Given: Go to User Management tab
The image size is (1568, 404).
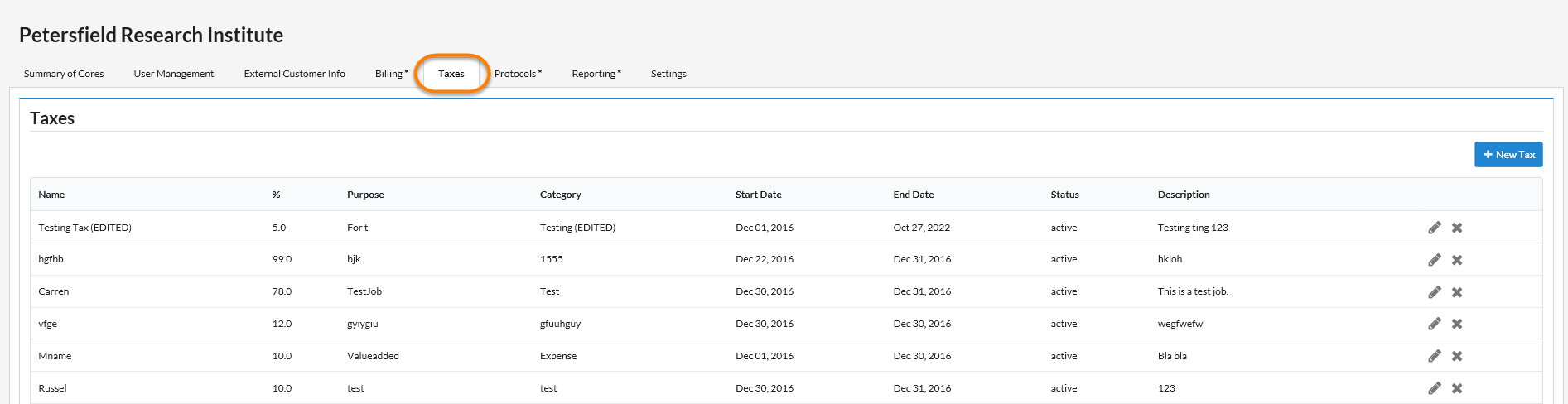Looking at the screenshot, I should coord(174,74).
